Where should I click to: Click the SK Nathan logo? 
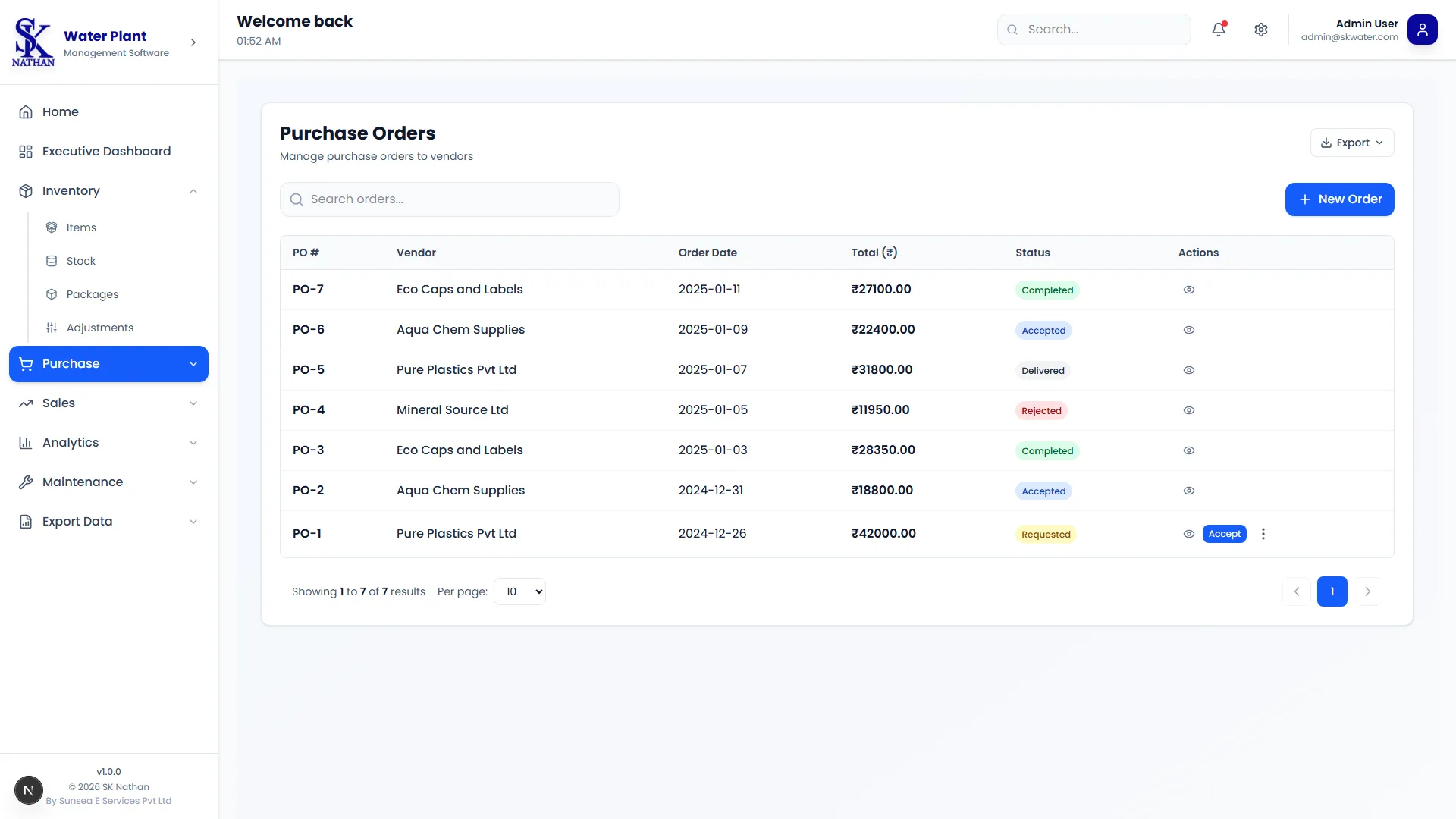pos(33,42)
